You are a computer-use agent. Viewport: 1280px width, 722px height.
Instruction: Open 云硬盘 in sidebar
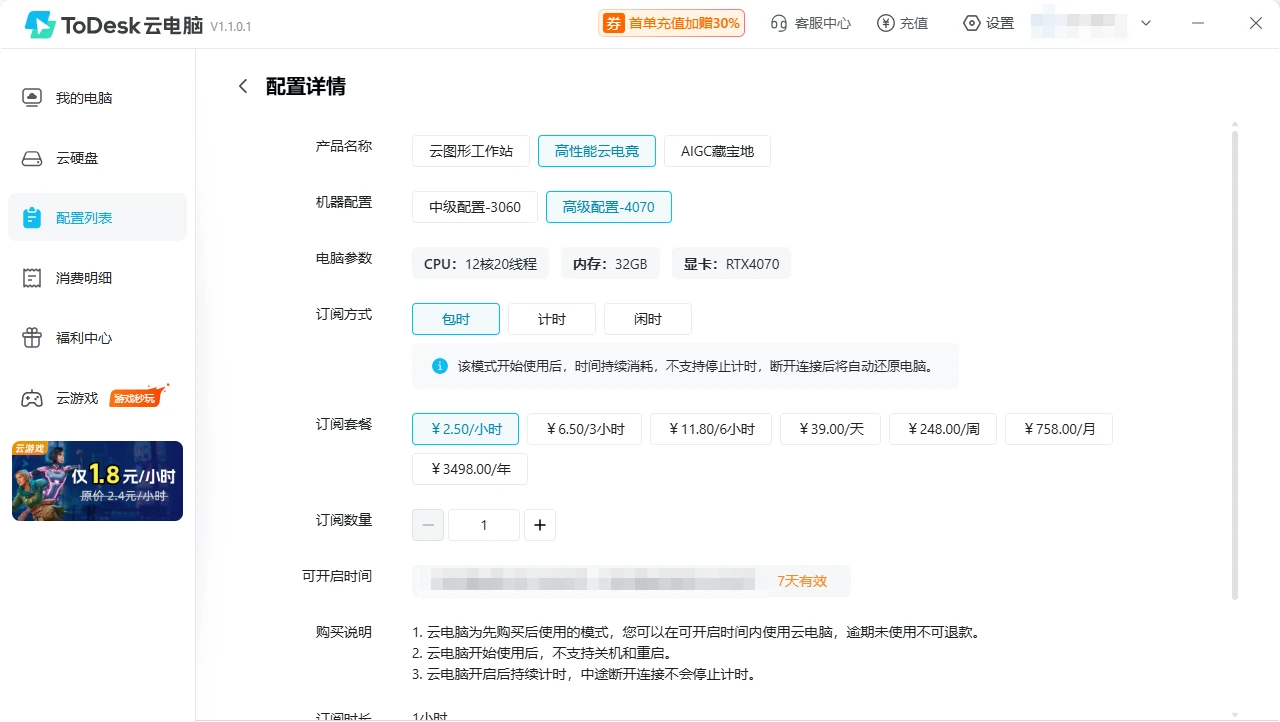tap(97, 158)
